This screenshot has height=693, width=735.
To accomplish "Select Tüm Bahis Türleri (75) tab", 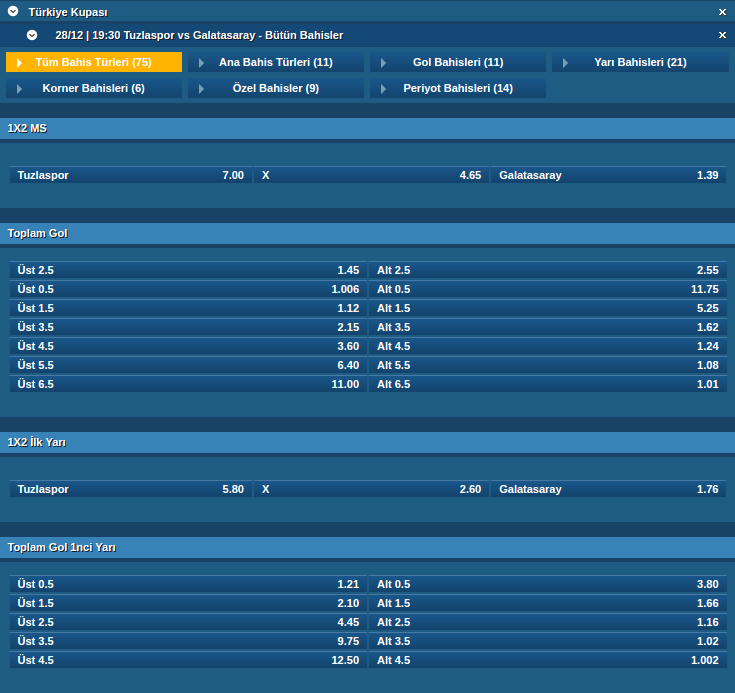I will pyautogui.click(x=94, y=62).
